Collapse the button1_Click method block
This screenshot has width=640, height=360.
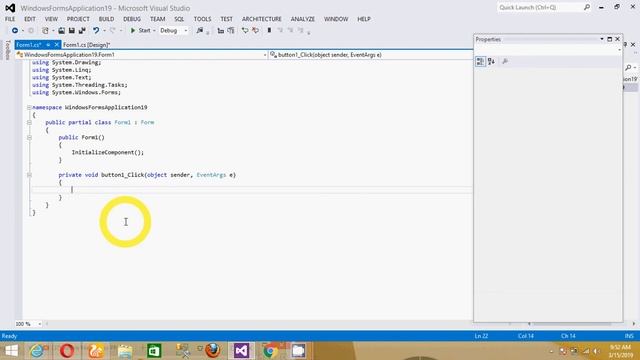[x=29, y=175]
